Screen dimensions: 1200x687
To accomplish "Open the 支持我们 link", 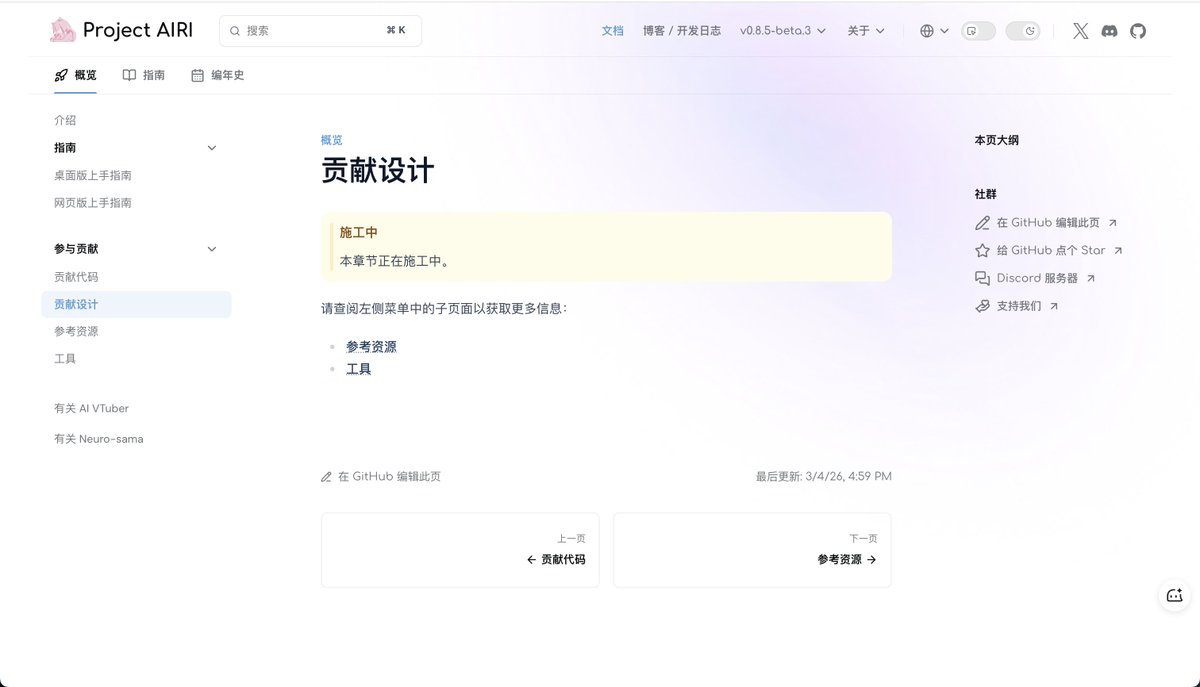I will click(x=1019, y=306).
